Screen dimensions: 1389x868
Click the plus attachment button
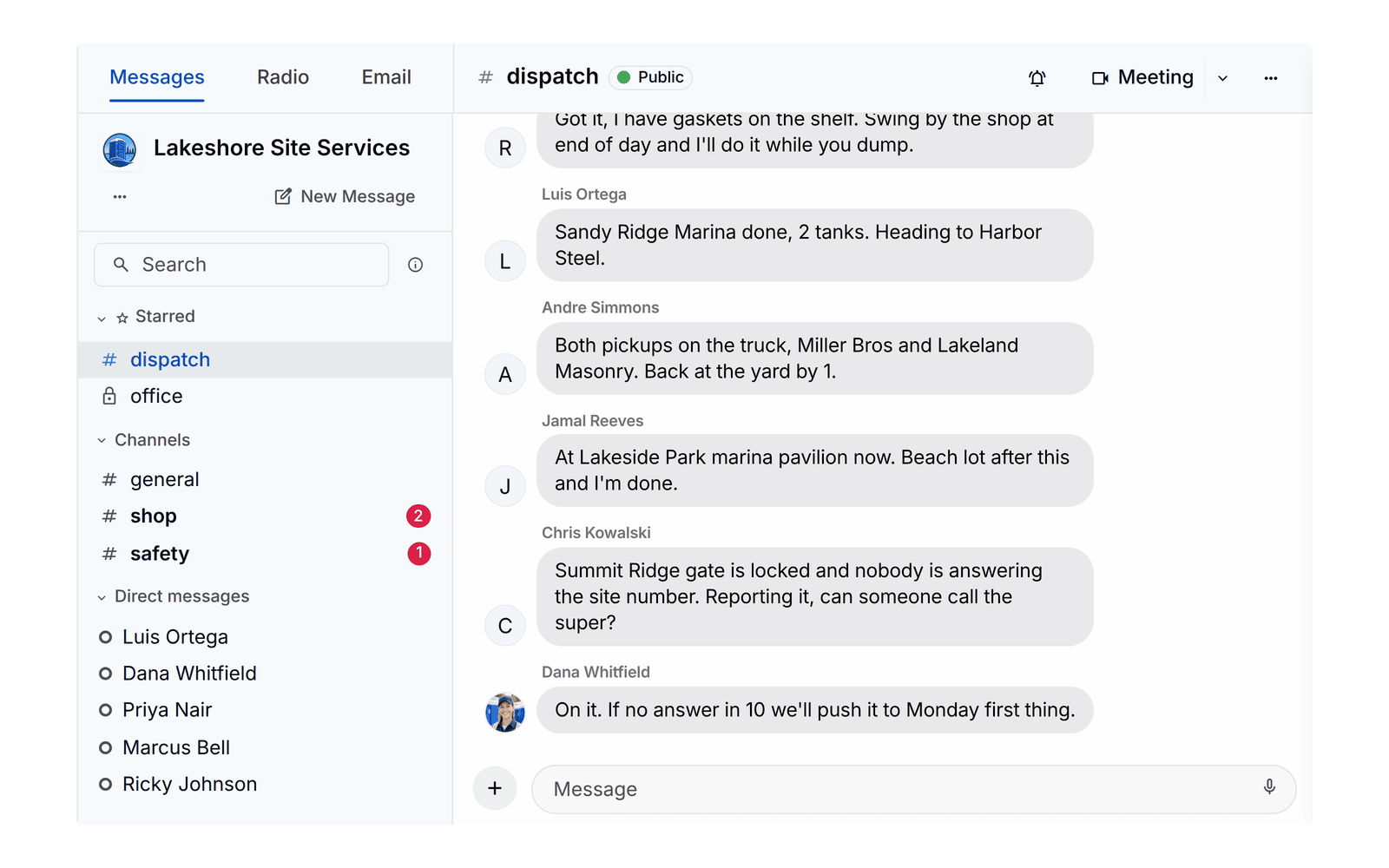(x=495, y=788)
